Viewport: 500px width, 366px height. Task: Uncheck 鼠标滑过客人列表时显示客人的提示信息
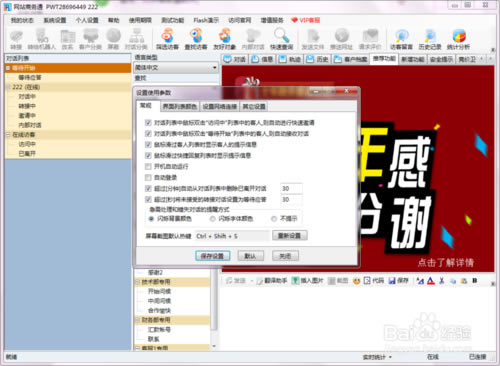(148, 145)
